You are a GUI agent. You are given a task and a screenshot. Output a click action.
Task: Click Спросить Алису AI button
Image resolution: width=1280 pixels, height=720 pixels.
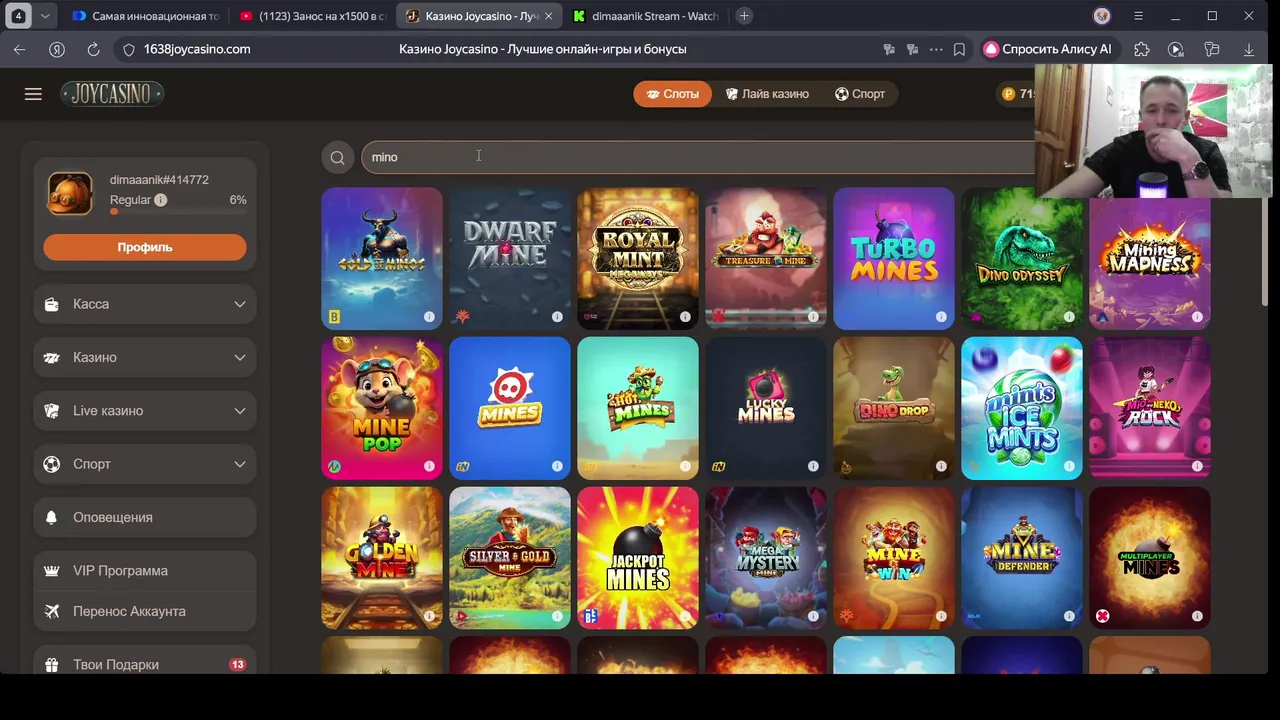[1048, 49]
